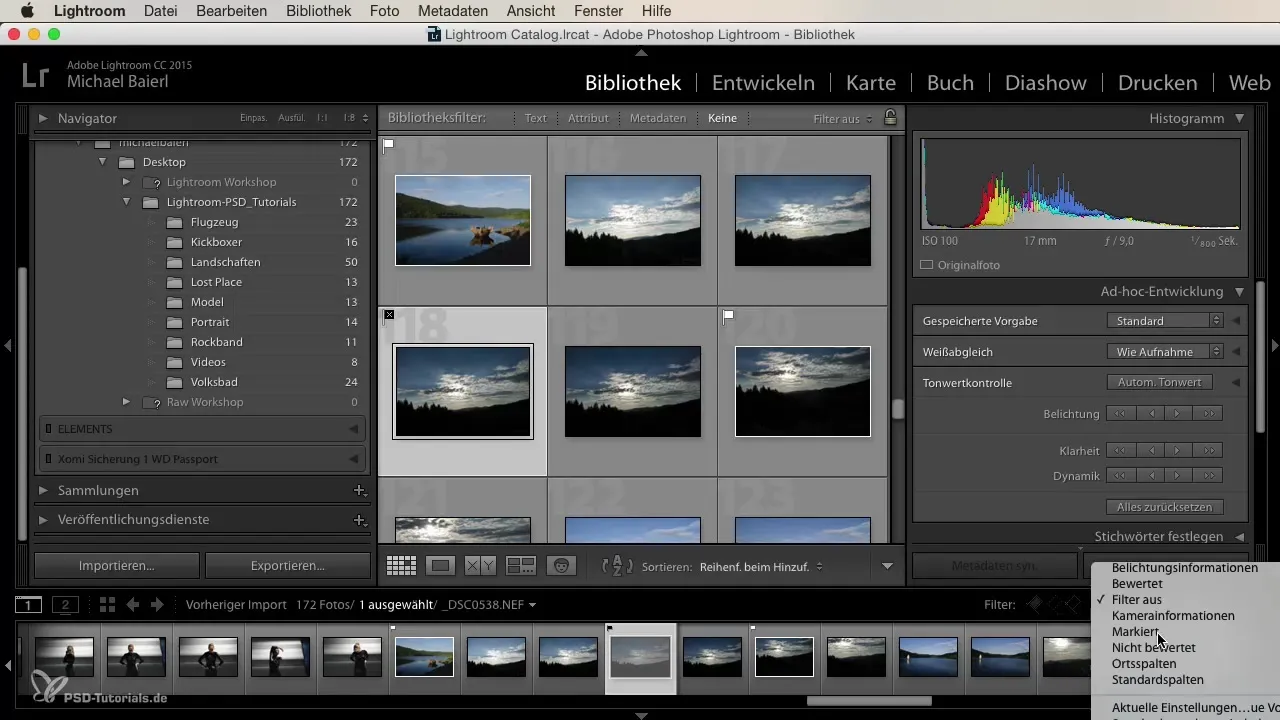Viewport: 1280px width, 720px height.
Task: Open people (face) view in the toolbar
Action: [562, 565]
